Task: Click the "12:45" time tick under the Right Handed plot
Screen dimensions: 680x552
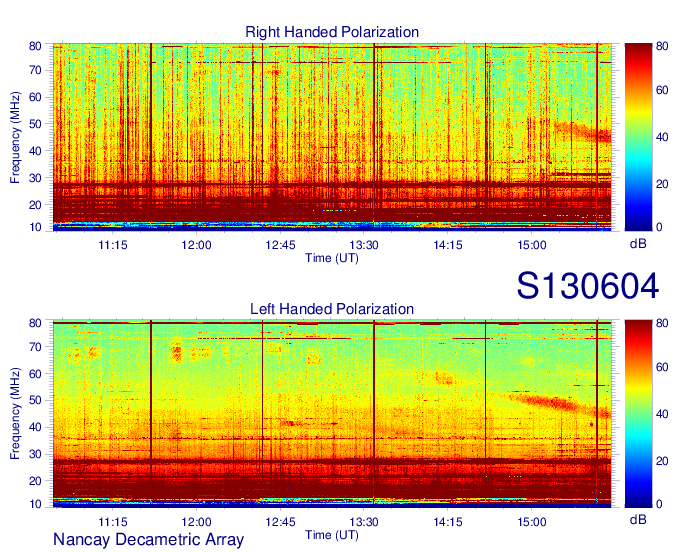Action: coord(280,245)
